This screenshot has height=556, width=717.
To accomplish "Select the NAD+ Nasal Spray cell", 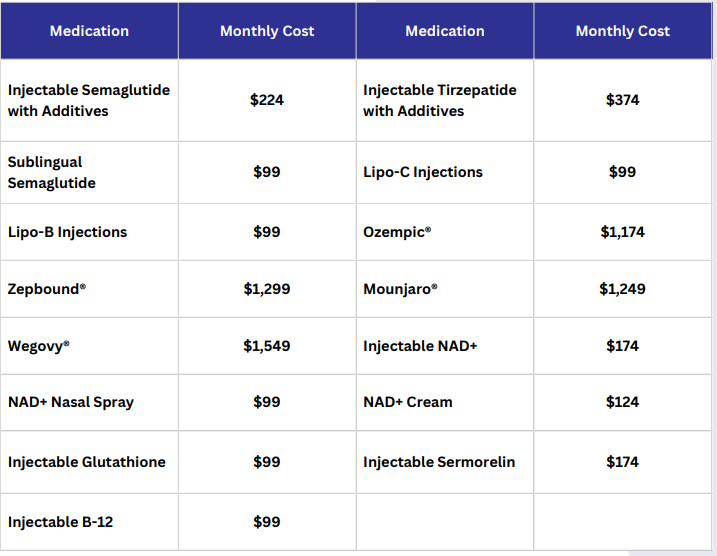I will click(70, 402).
